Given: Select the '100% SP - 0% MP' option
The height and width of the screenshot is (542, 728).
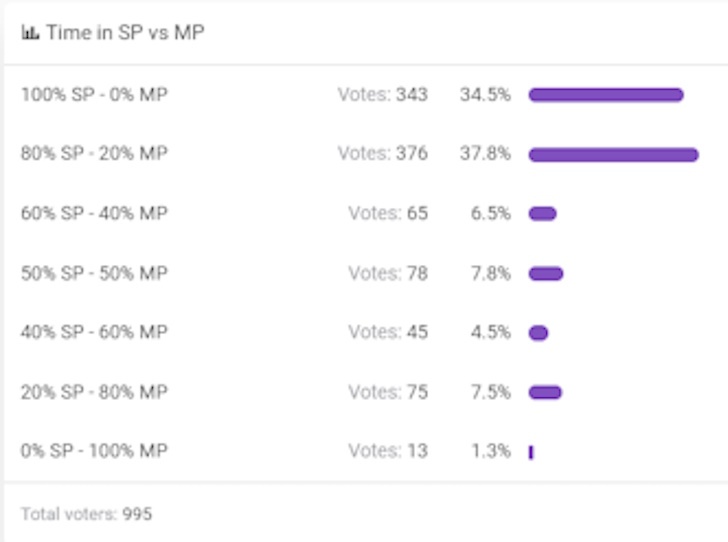Looking at the screenshot, I should tap(94, 95).
